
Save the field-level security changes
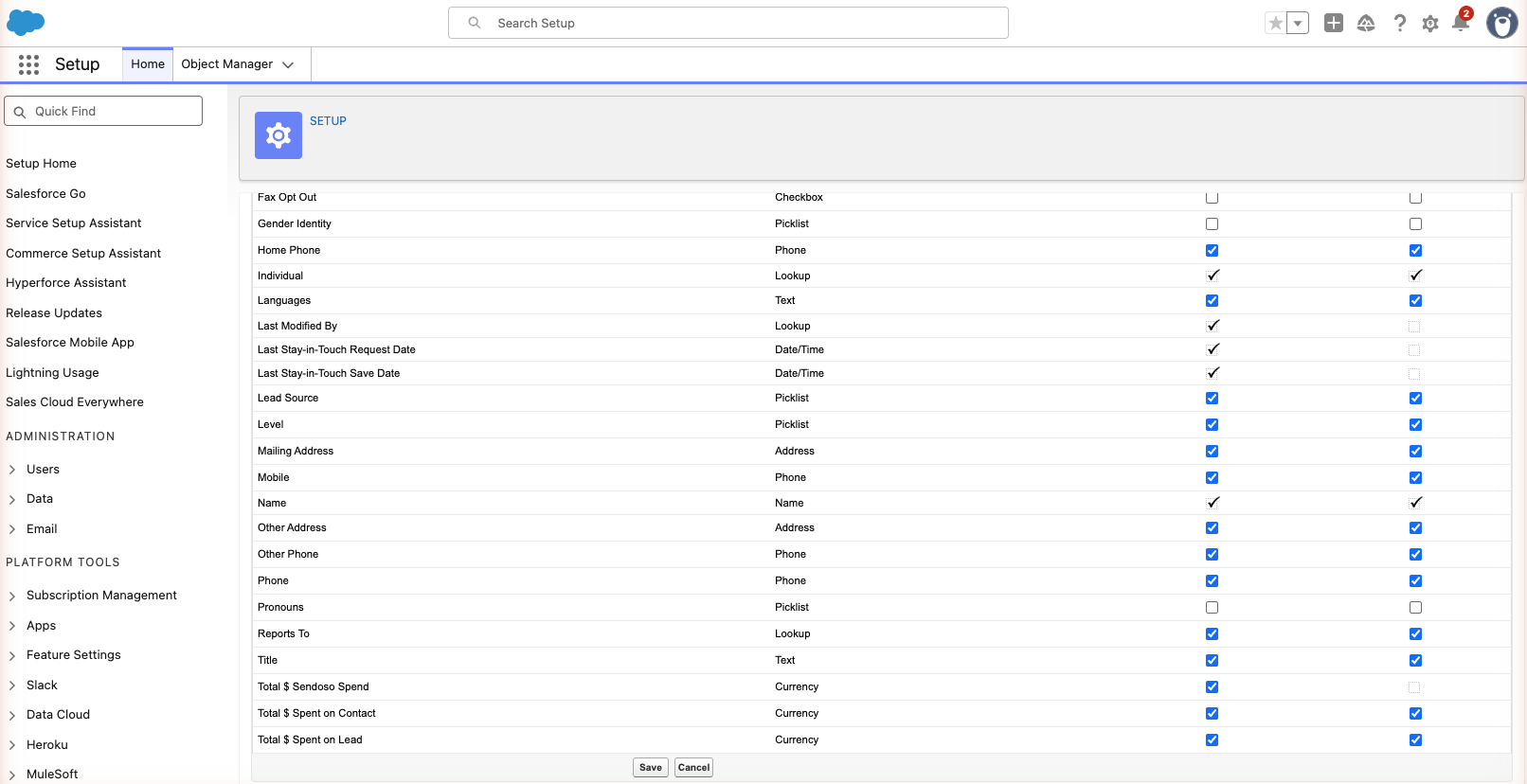click(x=651, y=768)
